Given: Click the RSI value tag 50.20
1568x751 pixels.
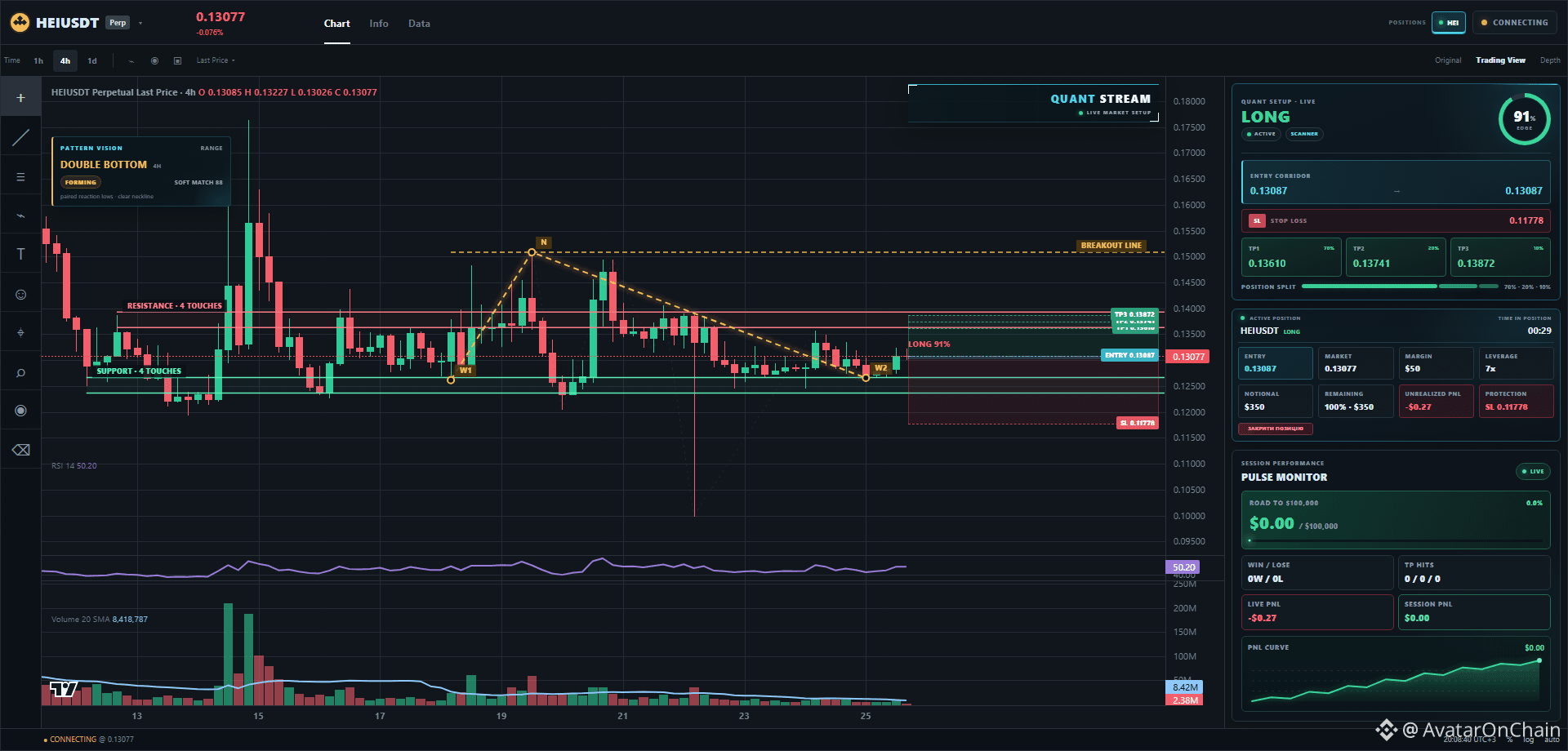Looking at the screenshot, I should [1183, 567].
